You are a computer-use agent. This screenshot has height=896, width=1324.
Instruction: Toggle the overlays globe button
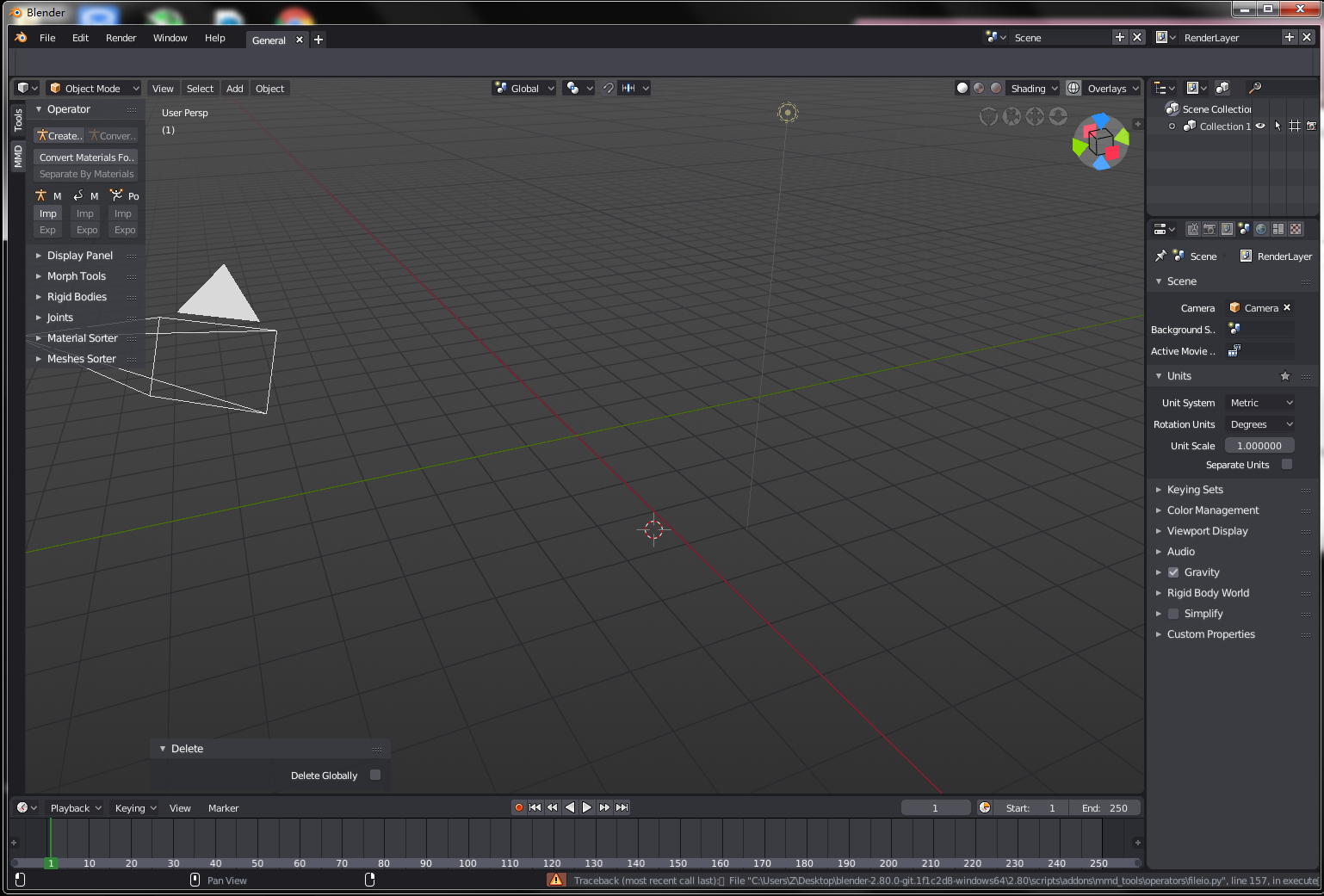point(1073,88)
